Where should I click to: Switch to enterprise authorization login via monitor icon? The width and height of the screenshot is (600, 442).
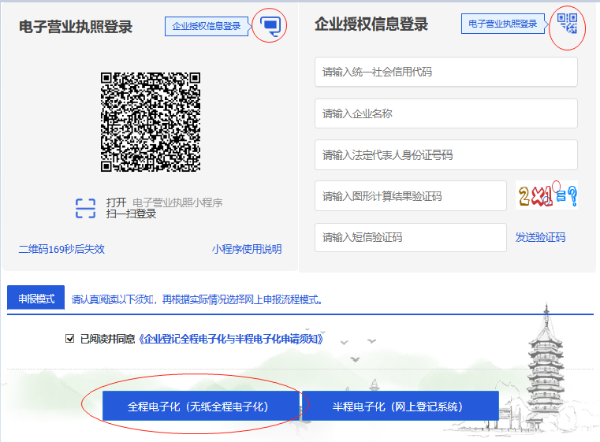pyautogui.click(x=270, y=26)
